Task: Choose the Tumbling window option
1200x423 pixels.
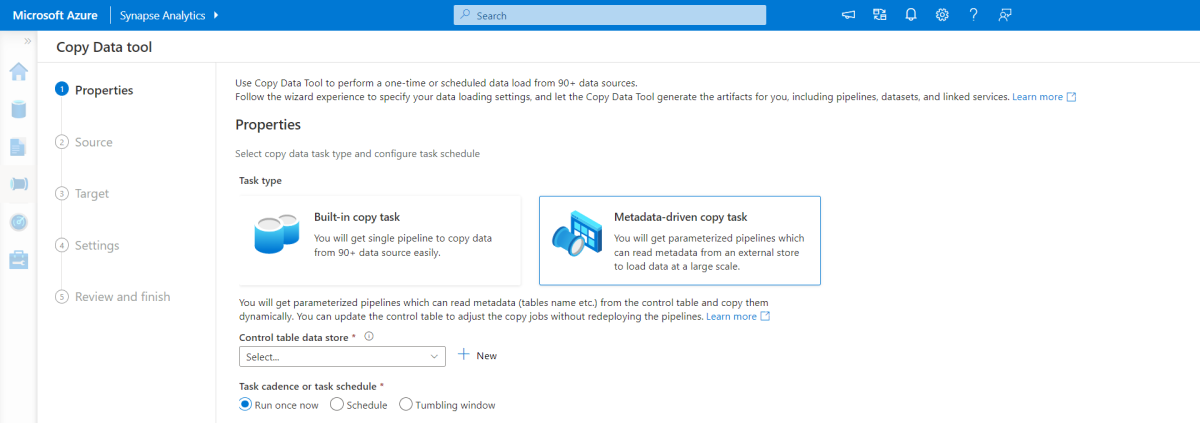Action: (x=406, y=405)
